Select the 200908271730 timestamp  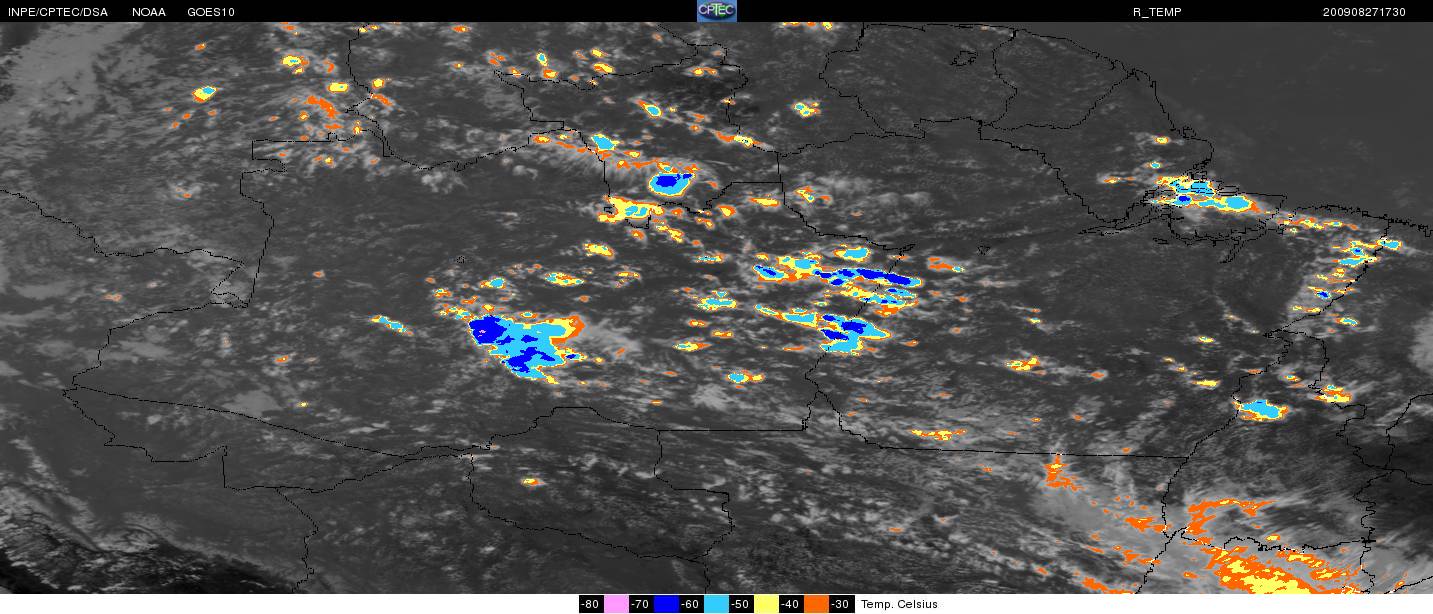(x=1364, y=12)
